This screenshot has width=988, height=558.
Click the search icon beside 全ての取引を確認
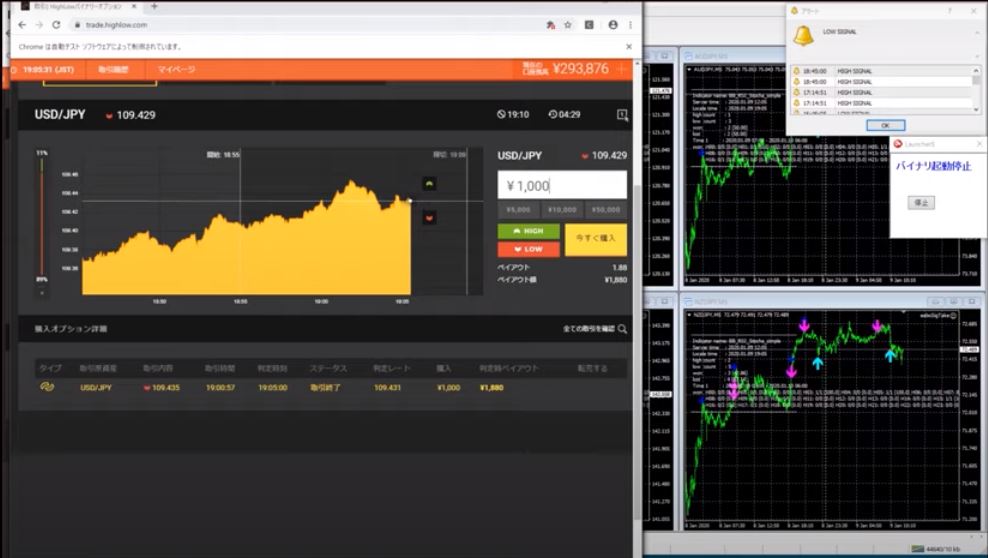tap(622, 329)
